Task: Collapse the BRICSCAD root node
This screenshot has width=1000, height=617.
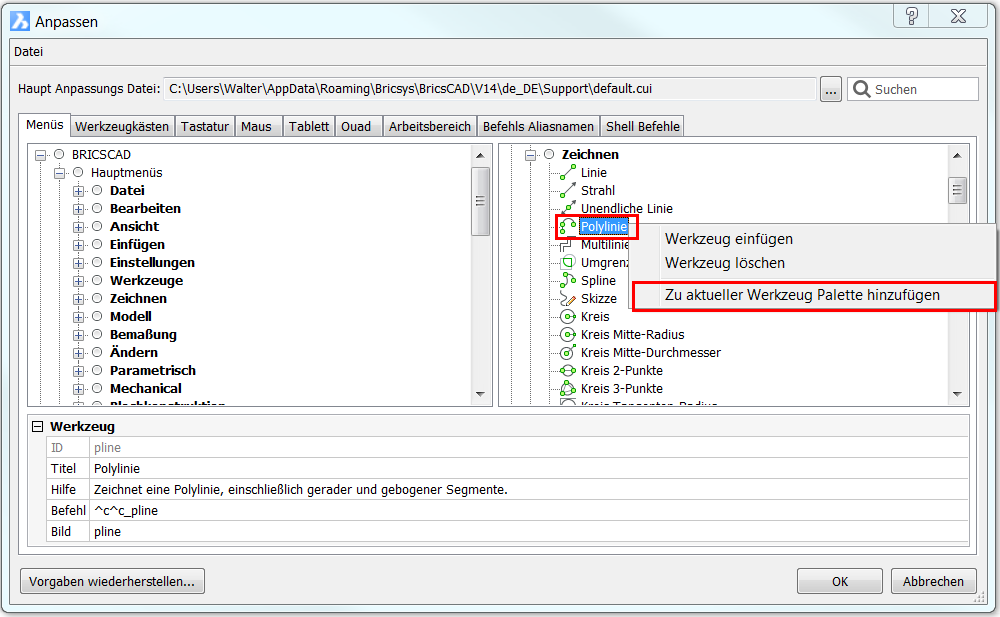Action: coord(41,155)
